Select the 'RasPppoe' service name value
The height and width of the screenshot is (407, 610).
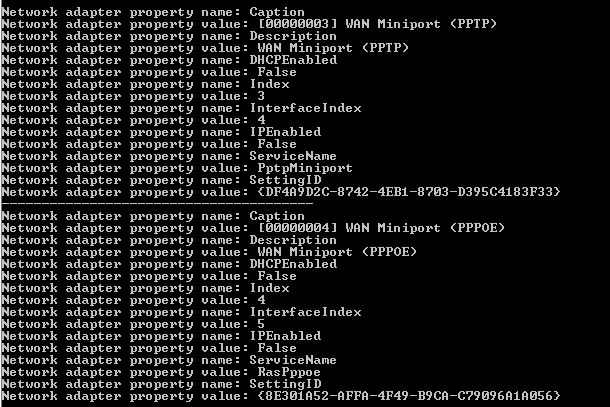point(288,372)
